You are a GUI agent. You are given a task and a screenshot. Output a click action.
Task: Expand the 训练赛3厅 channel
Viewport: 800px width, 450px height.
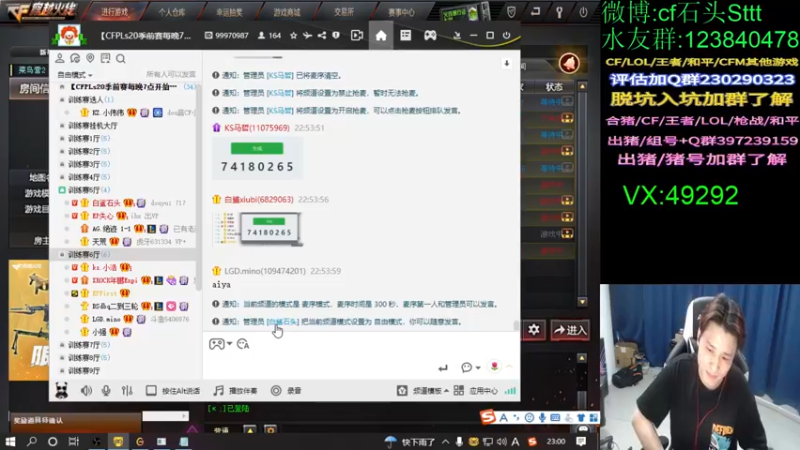[62, 164]
